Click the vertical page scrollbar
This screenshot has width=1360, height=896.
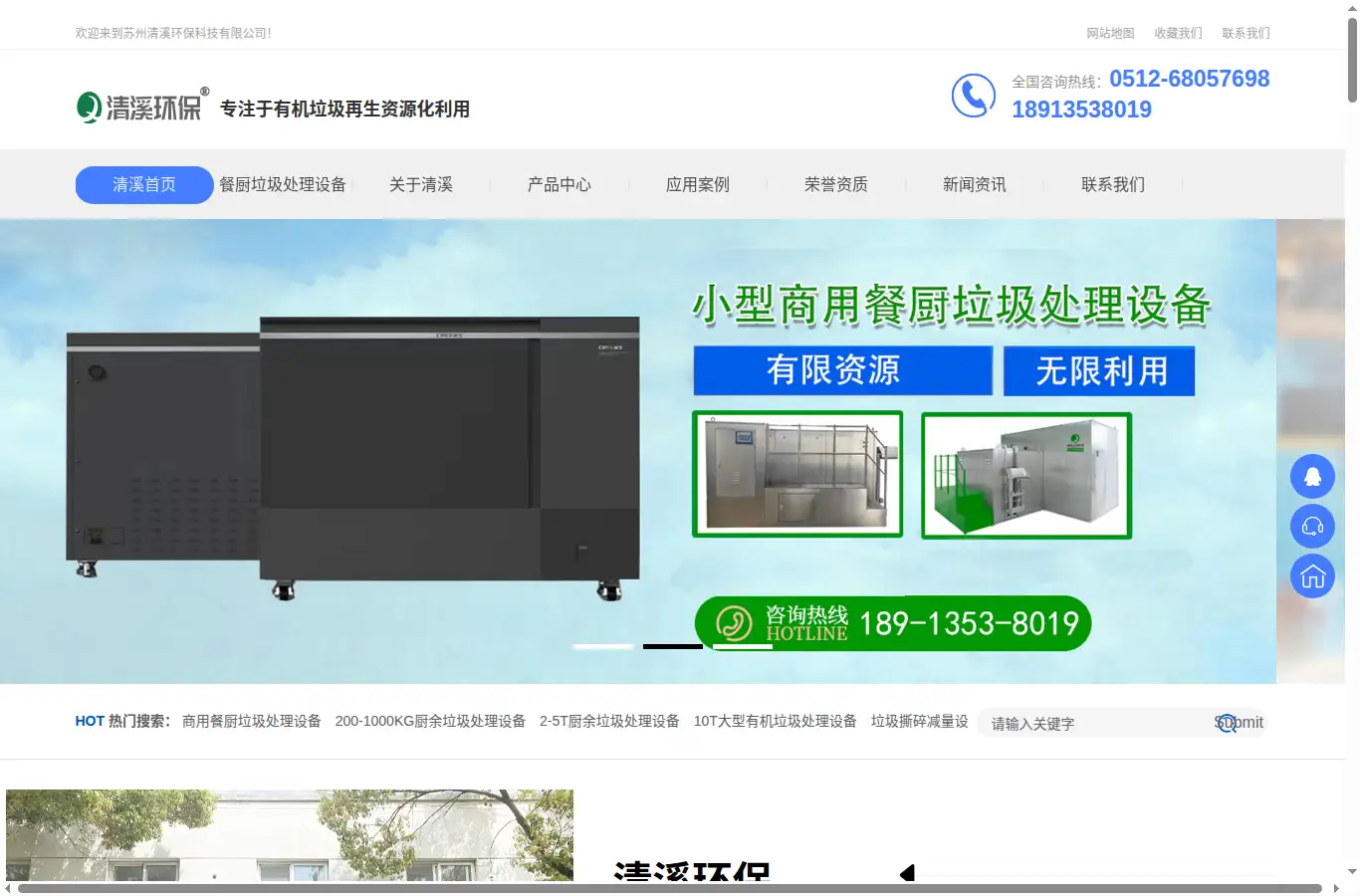[x=1352, y=60]
